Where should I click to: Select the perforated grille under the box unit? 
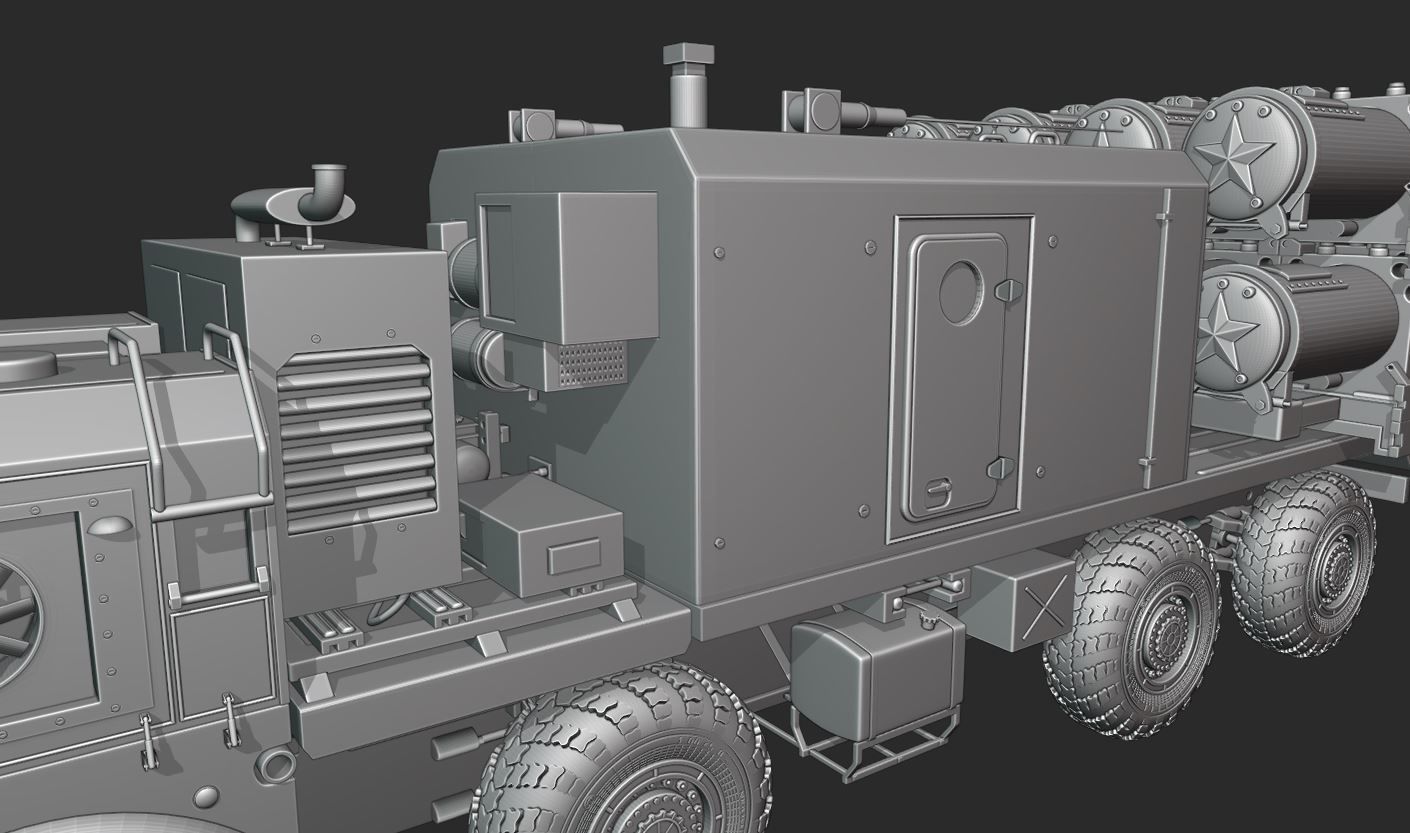tap(591, 364)
